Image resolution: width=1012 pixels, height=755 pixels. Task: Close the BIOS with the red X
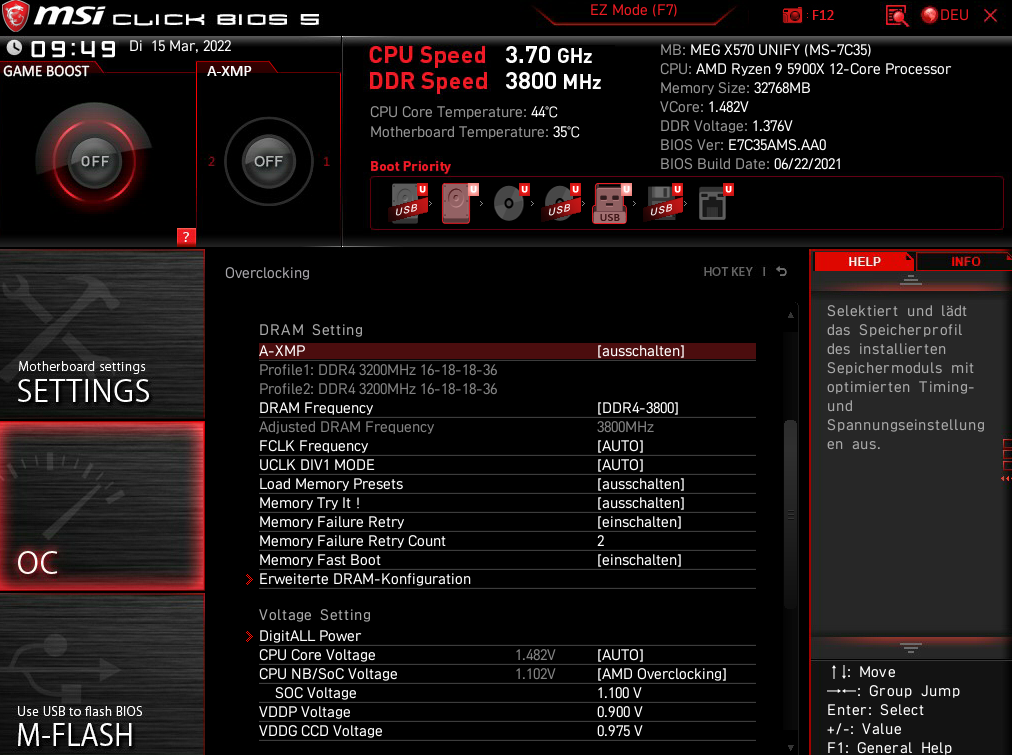point(990,15)
